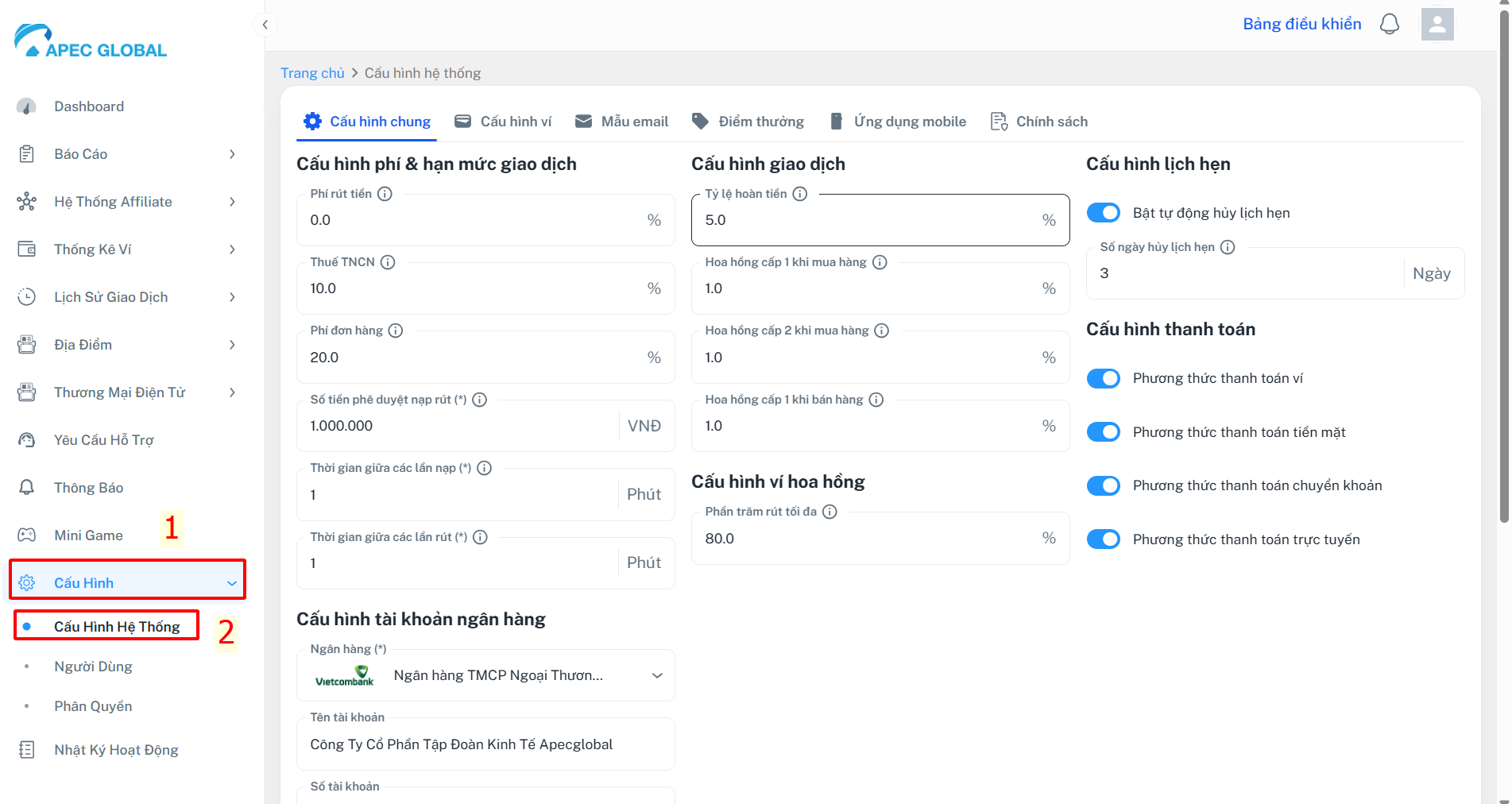Click the Tên tài khoản input field
The width and height of the screenshot is (1512, 804).
[x=485, y=744]
